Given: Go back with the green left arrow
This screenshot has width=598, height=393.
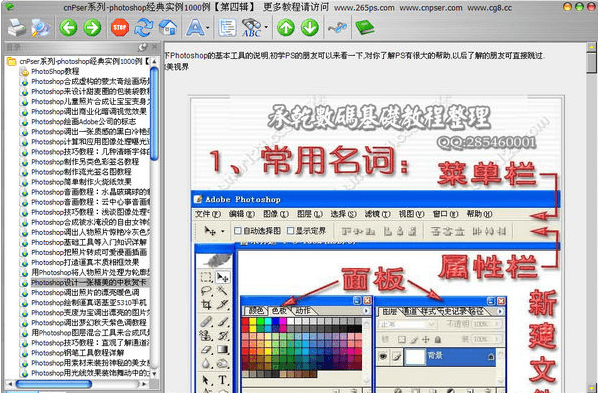Looking at the screenshot, I should (68, 27).
